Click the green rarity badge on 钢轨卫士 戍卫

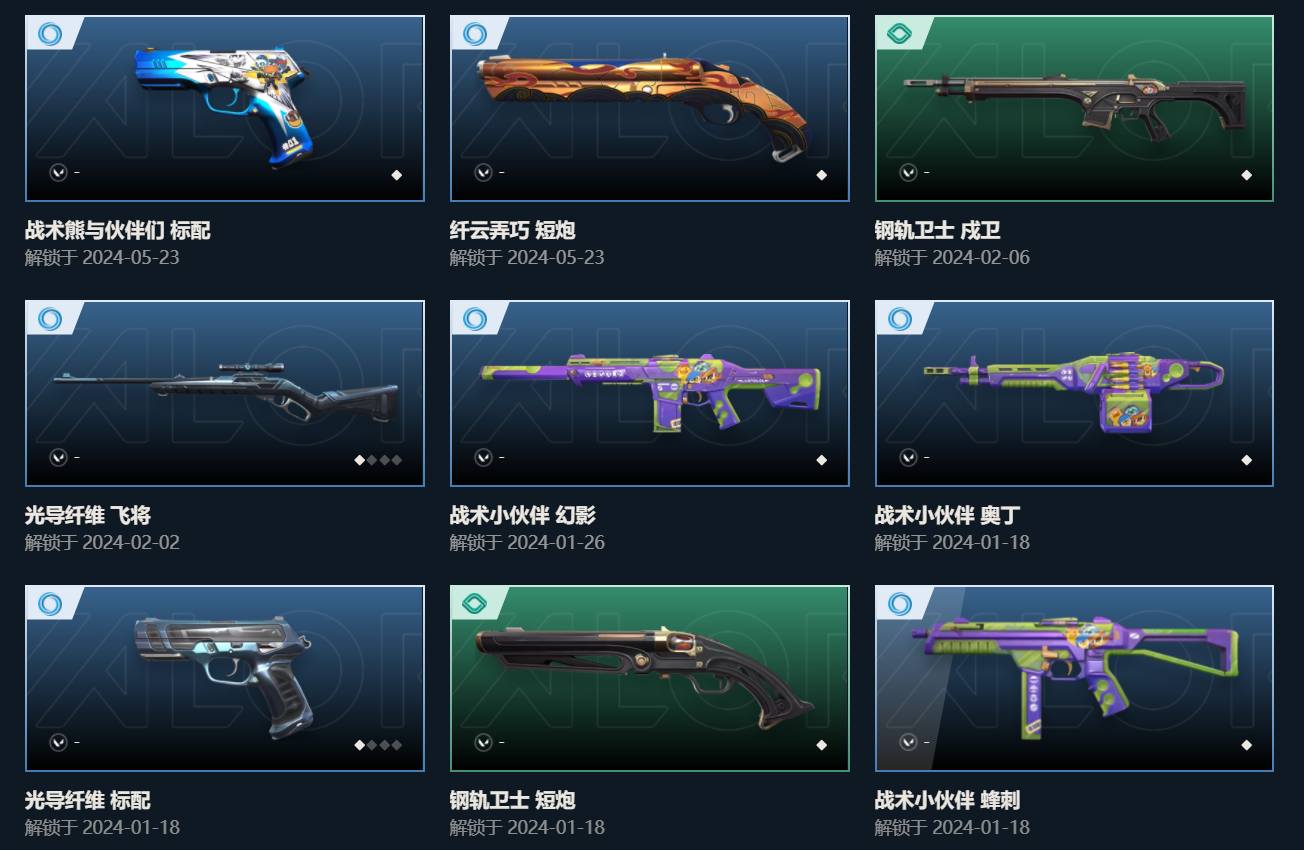[x=900, y=34]
